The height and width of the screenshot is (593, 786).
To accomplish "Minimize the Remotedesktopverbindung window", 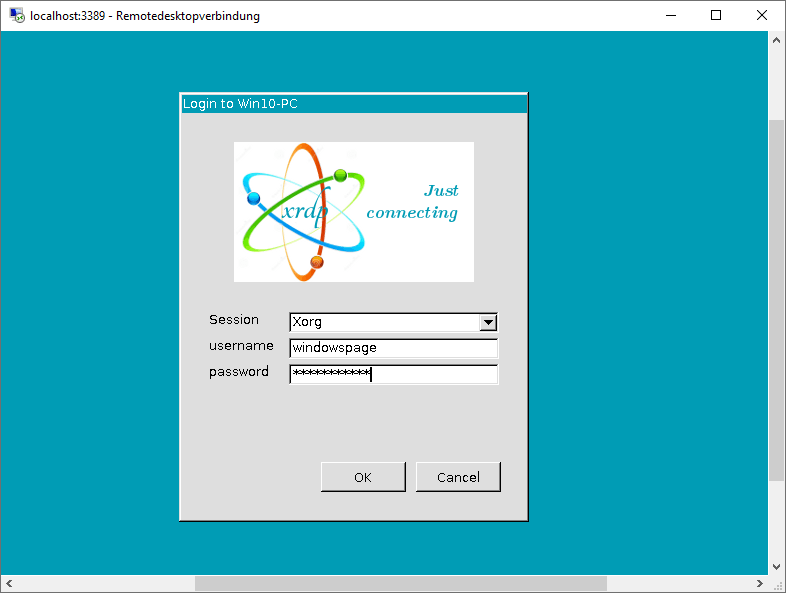I will tap(671, 16).
